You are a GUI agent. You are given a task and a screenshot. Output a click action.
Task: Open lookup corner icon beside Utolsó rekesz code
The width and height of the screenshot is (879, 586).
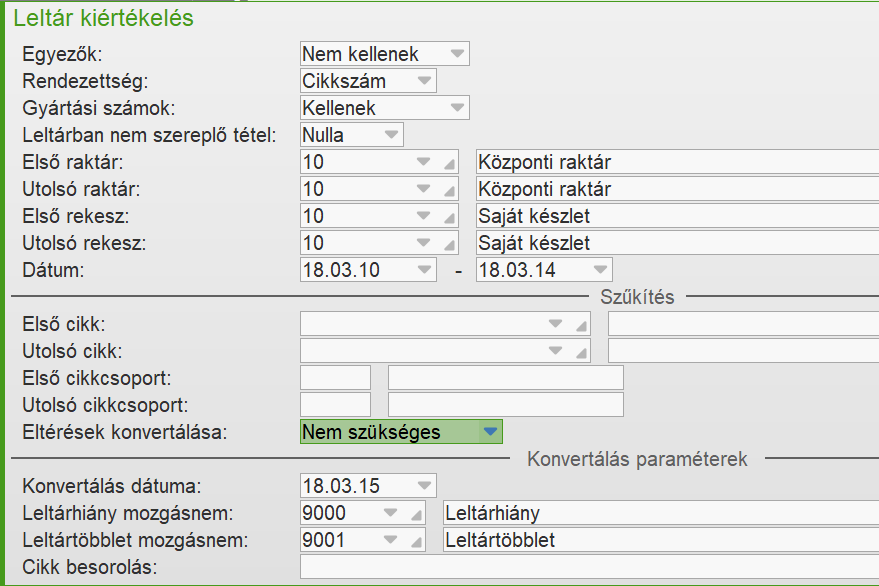pyautogui.click(x=449, y=245)
